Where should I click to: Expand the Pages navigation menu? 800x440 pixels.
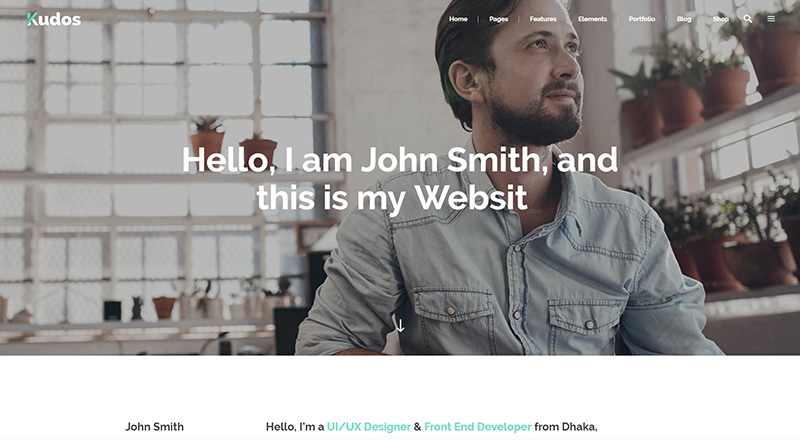(x=498, y=19)
